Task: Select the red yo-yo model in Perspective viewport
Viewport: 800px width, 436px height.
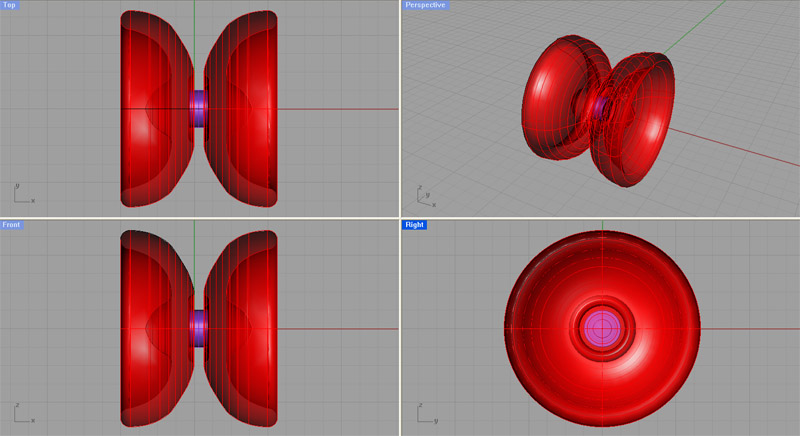Action: pos(598,111)
